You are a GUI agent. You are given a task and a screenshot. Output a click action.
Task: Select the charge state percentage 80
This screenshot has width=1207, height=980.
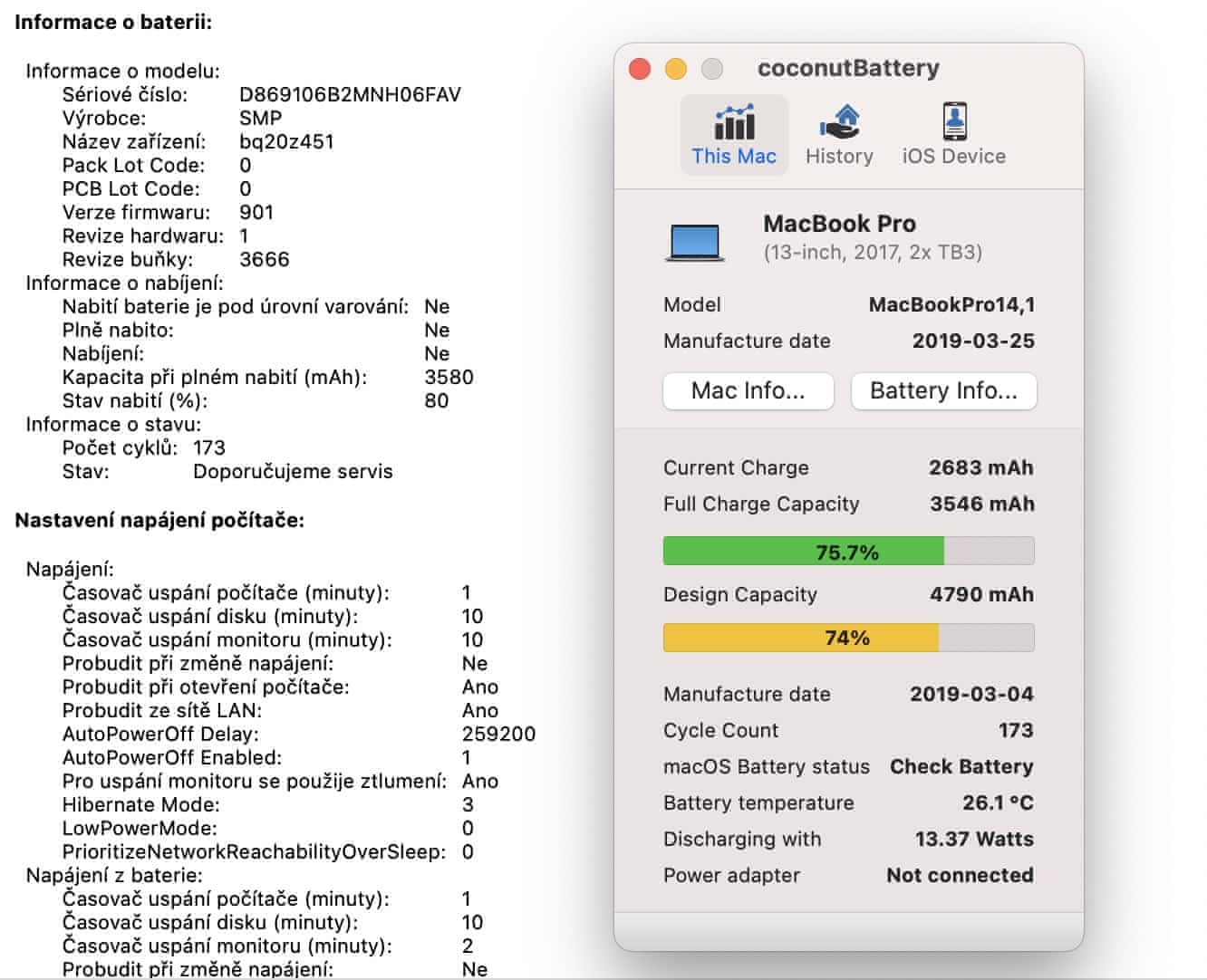pyautogui.click(x=437, y=401)
